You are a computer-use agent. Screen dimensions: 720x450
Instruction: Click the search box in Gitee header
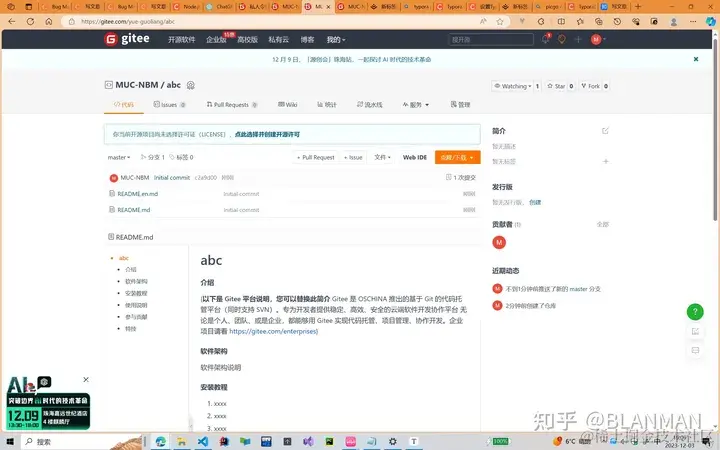[491, 39]
